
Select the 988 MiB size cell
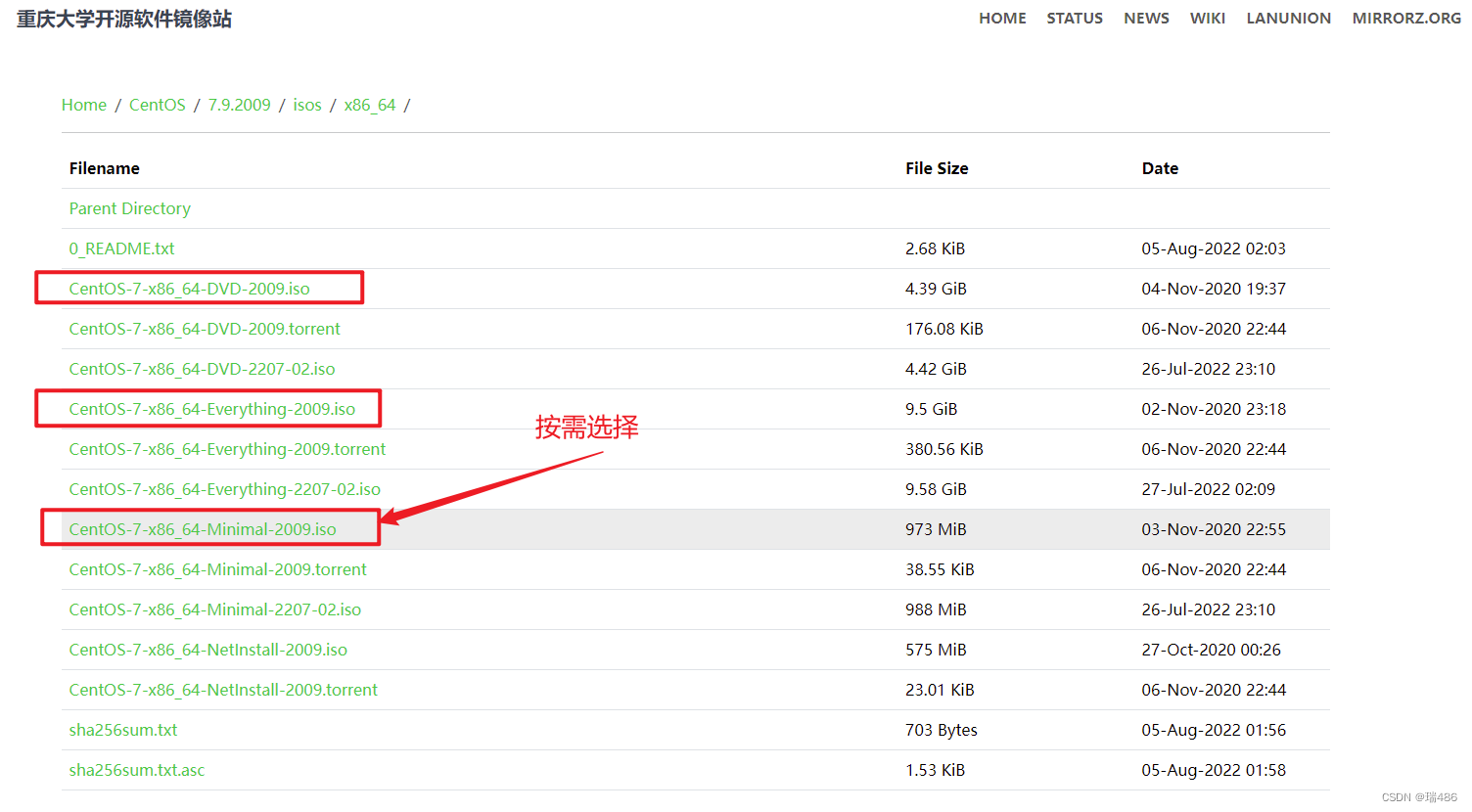coord(936,609)
